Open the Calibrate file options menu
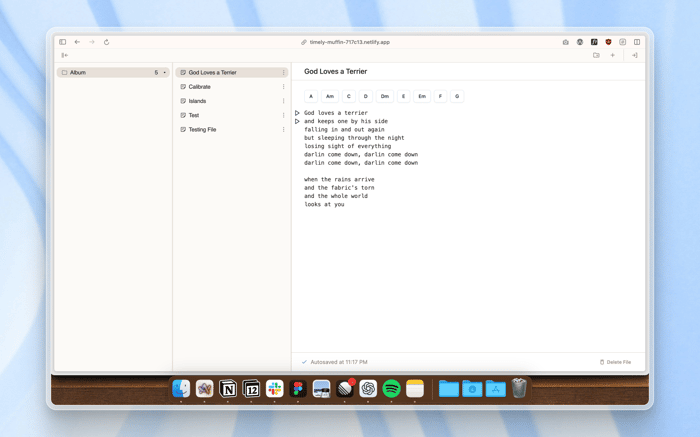 pos(283,87)
